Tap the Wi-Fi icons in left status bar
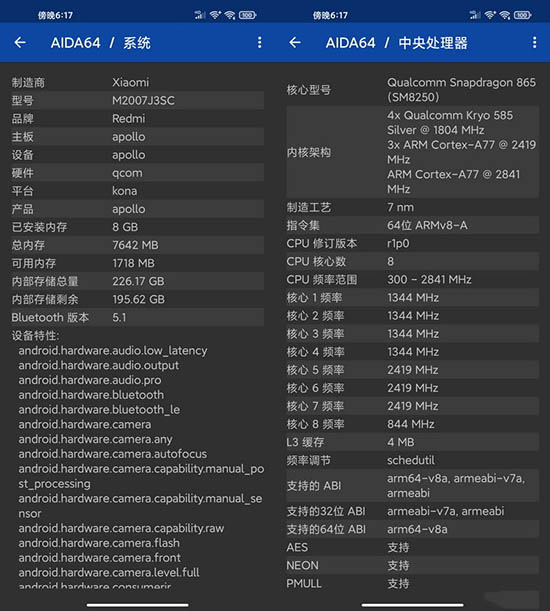This screenshot has width=550, height=611. (x=222, y=15)
